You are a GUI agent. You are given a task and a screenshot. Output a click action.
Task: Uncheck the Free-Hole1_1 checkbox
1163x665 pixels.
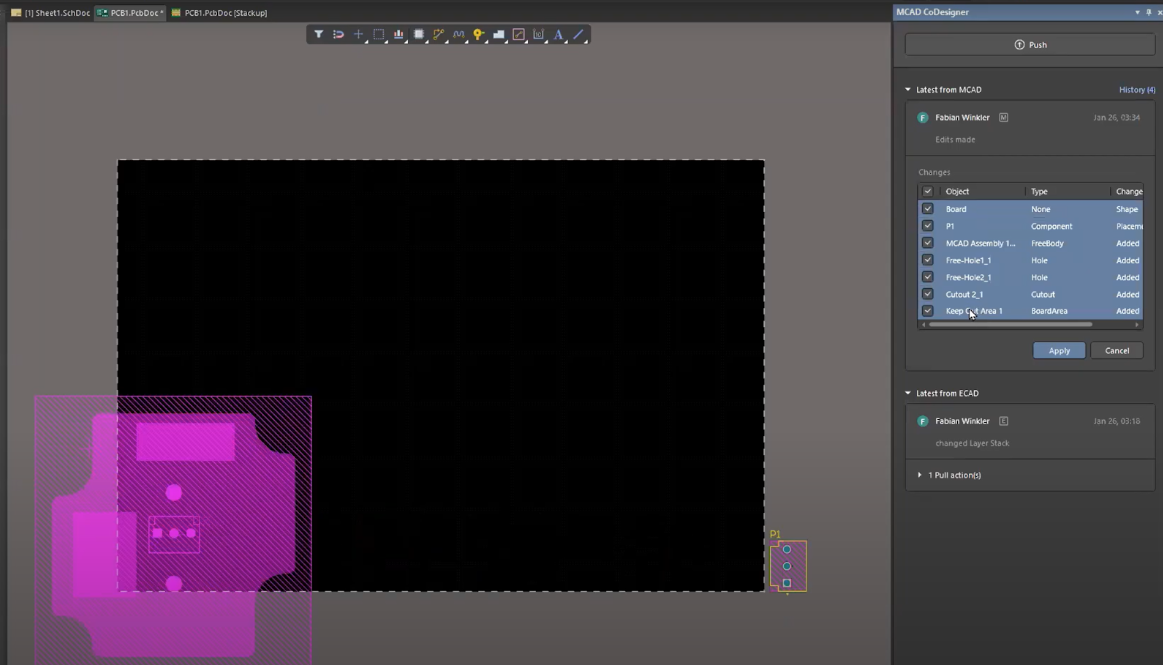tap(928, 260)
